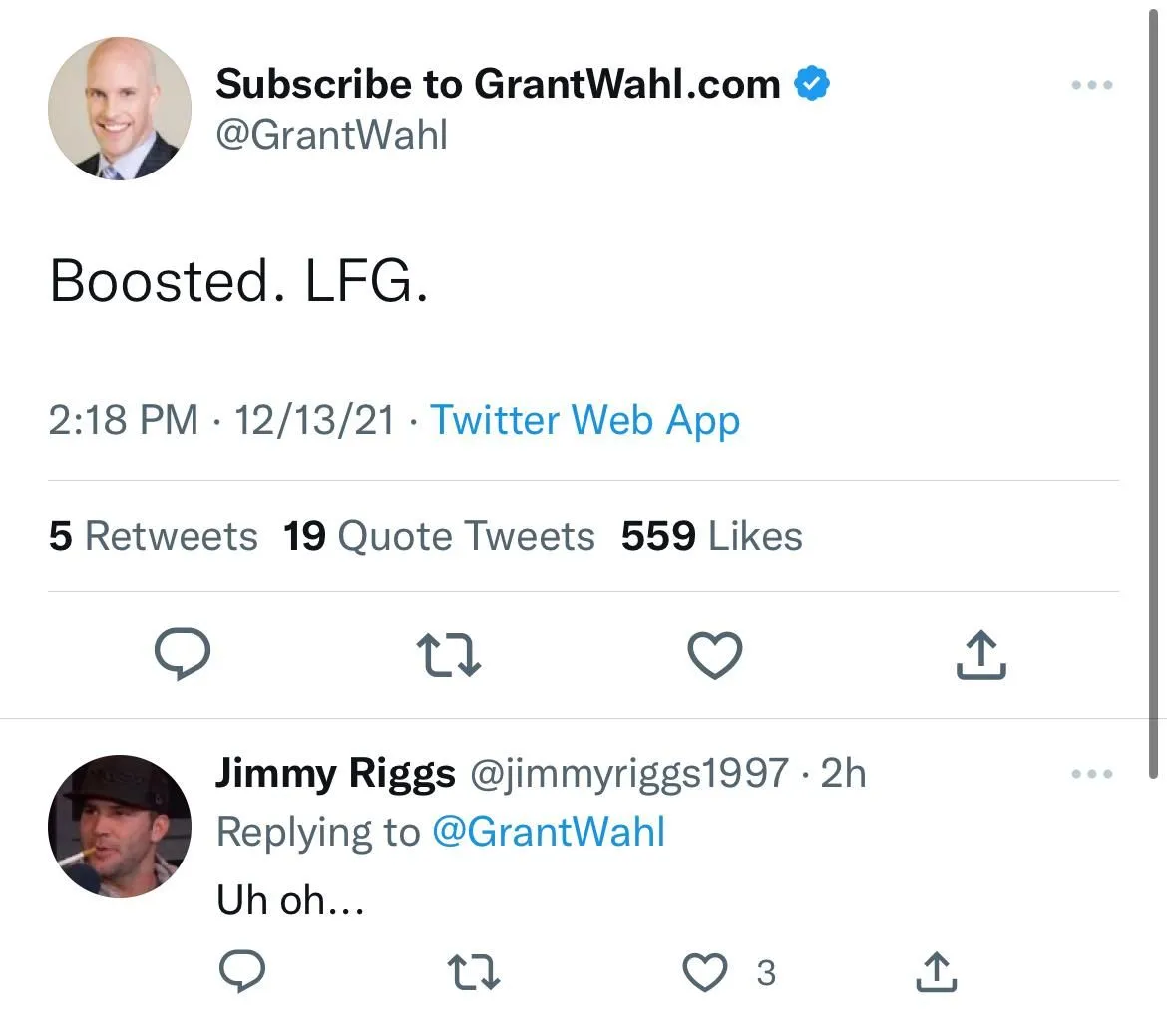View the 19 Quote Tweets
Viewport: 1167px width, 1036px height.
click(x=439, y=536)
